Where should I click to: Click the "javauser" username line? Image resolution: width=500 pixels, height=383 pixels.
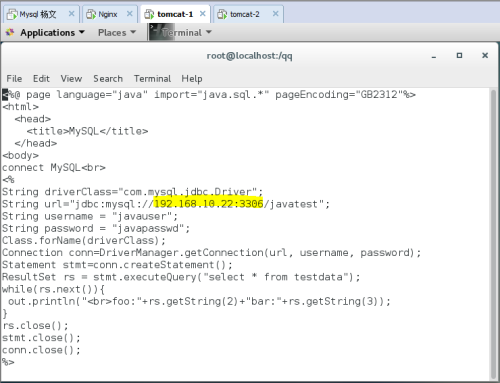click(x=90, y=216)
